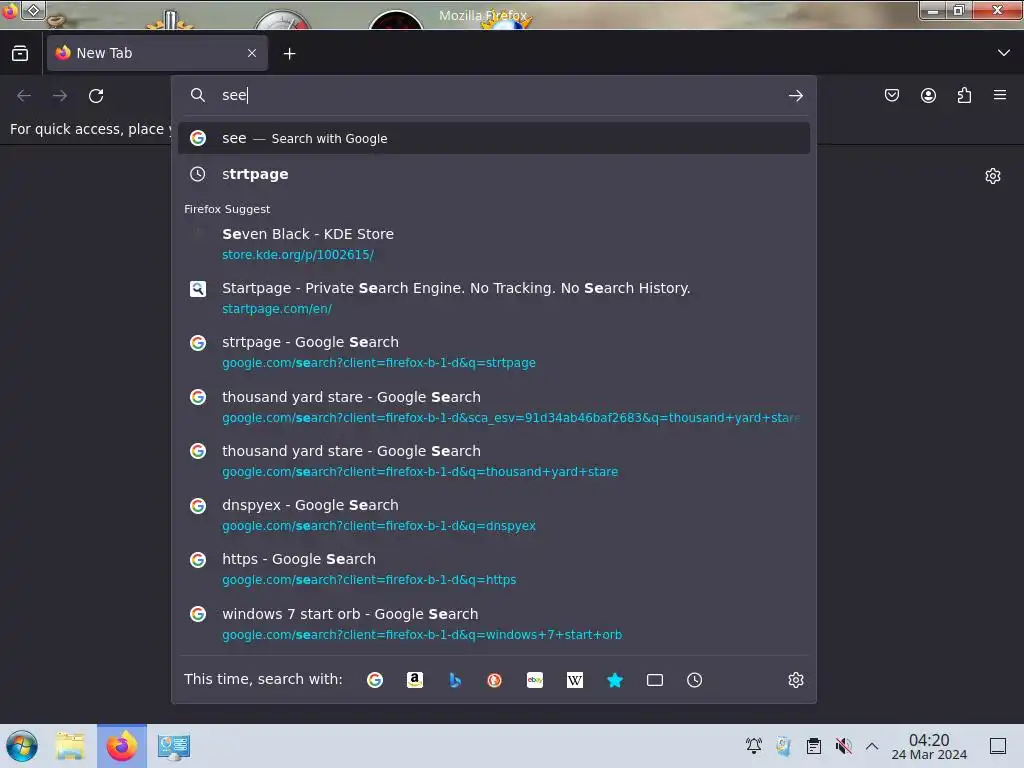Close the New Tab tab
The image size is (1024, 768).
tap(252, 54)
